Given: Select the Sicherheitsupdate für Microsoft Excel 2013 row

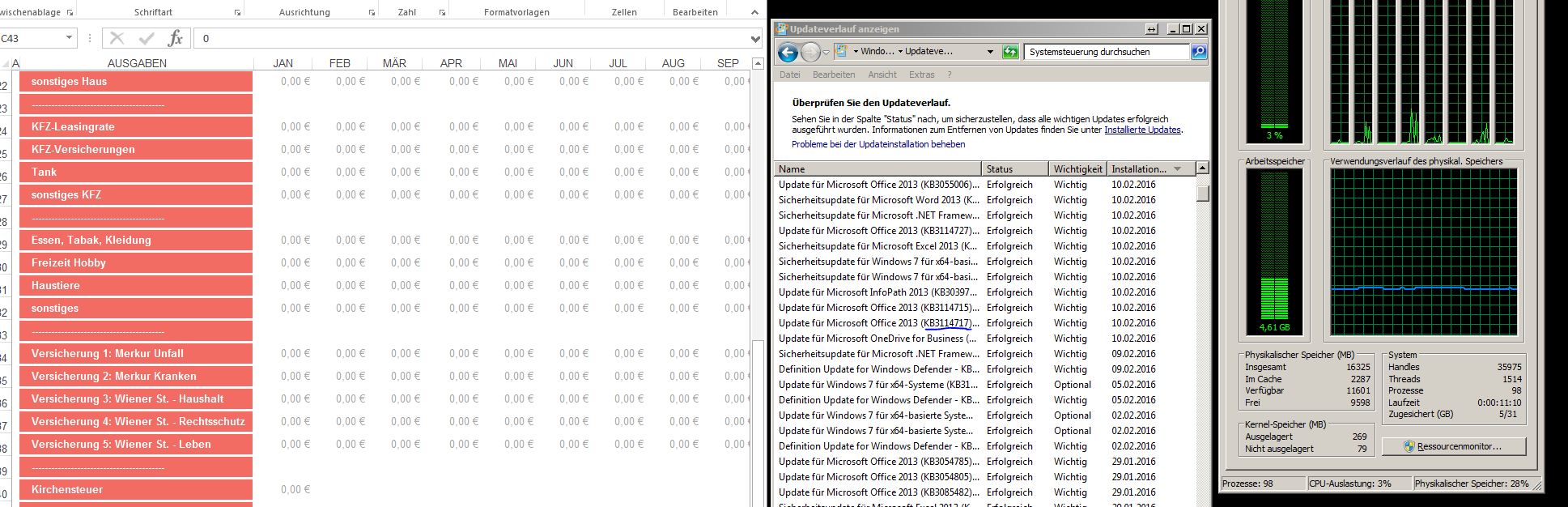Looking at the screenshot, I should pyautogui.click(x=984, y=246).
